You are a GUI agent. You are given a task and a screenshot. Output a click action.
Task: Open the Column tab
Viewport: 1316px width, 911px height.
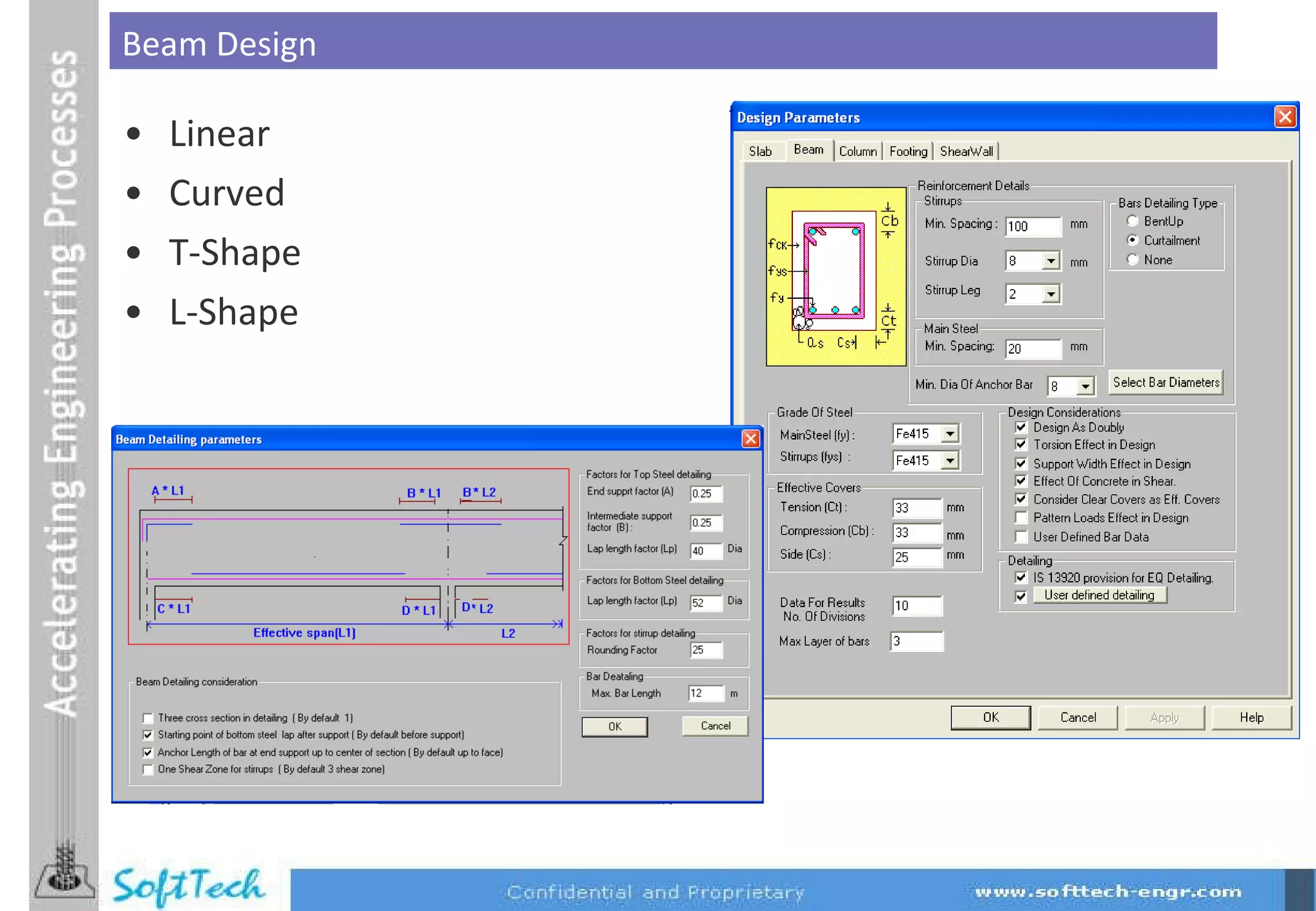858,152
